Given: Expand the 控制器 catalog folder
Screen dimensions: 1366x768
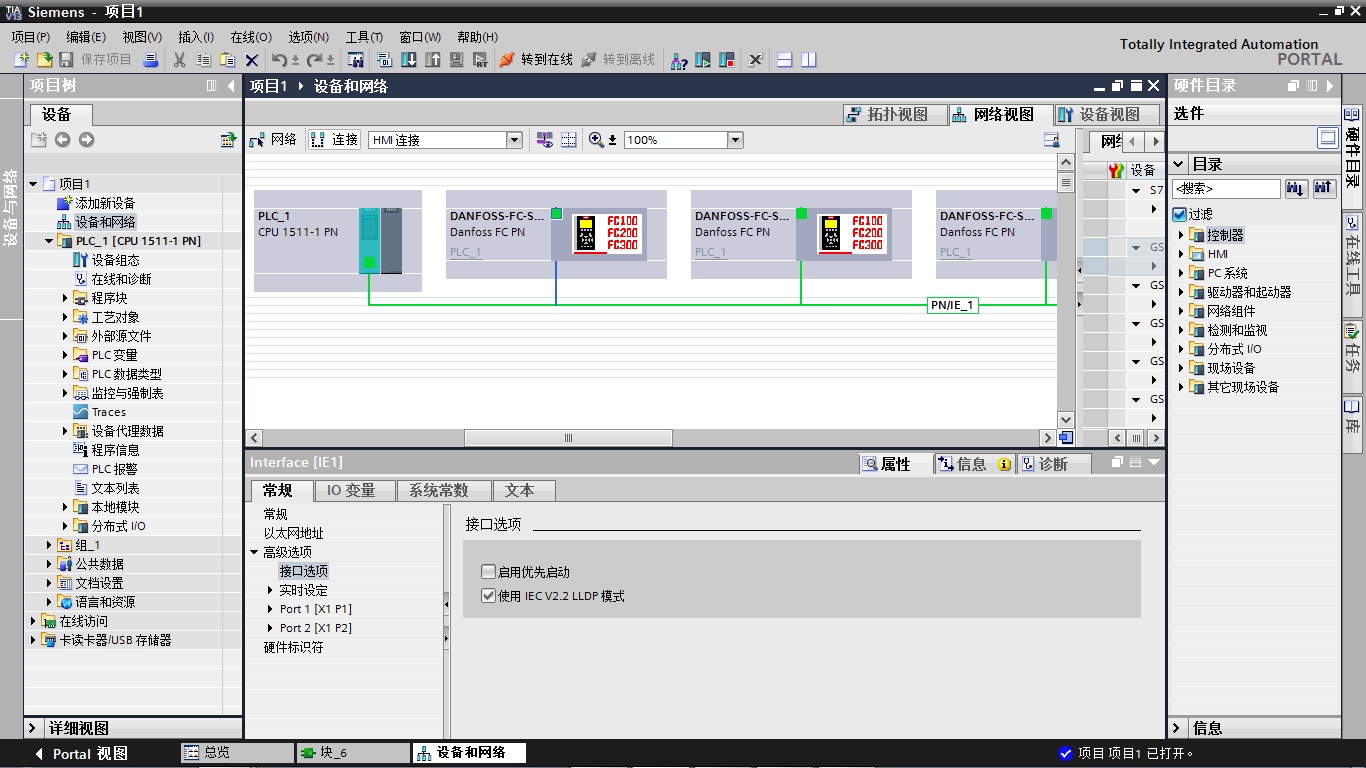Looking at the screenshot, I should click(x=1181, y=235).
